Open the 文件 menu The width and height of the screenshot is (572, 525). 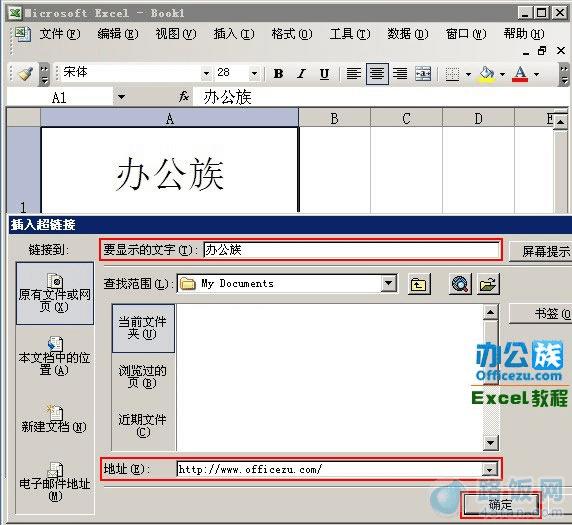click(x=60, y=34)
